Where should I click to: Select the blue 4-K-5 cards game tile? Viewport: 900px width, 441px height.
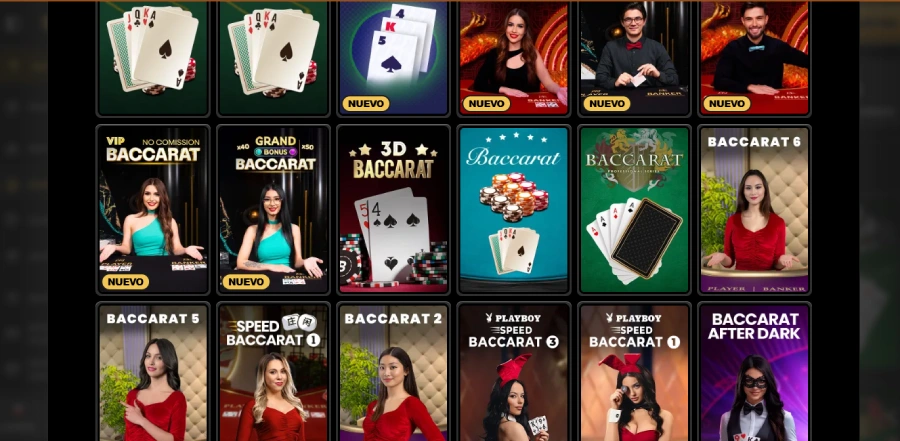click(394, 57)
